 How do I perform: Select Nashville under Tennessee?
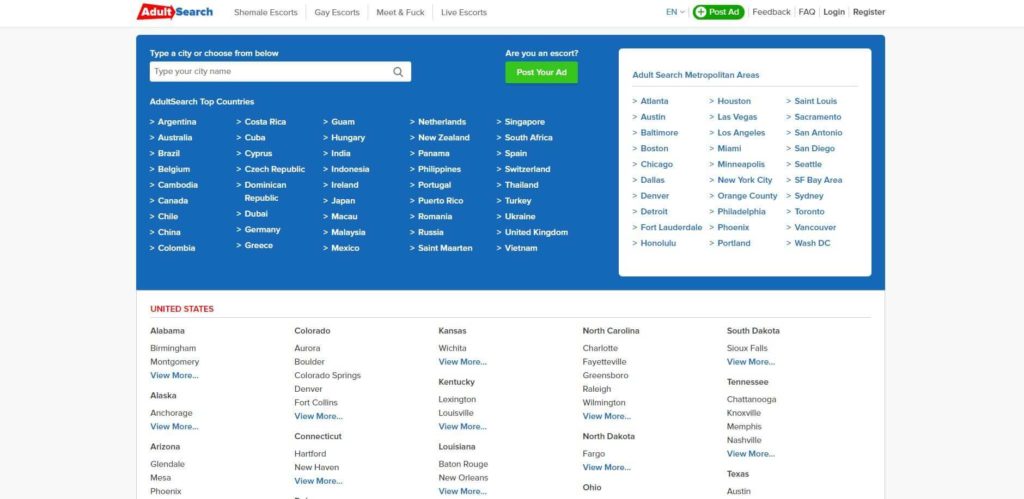pos(744,440)
